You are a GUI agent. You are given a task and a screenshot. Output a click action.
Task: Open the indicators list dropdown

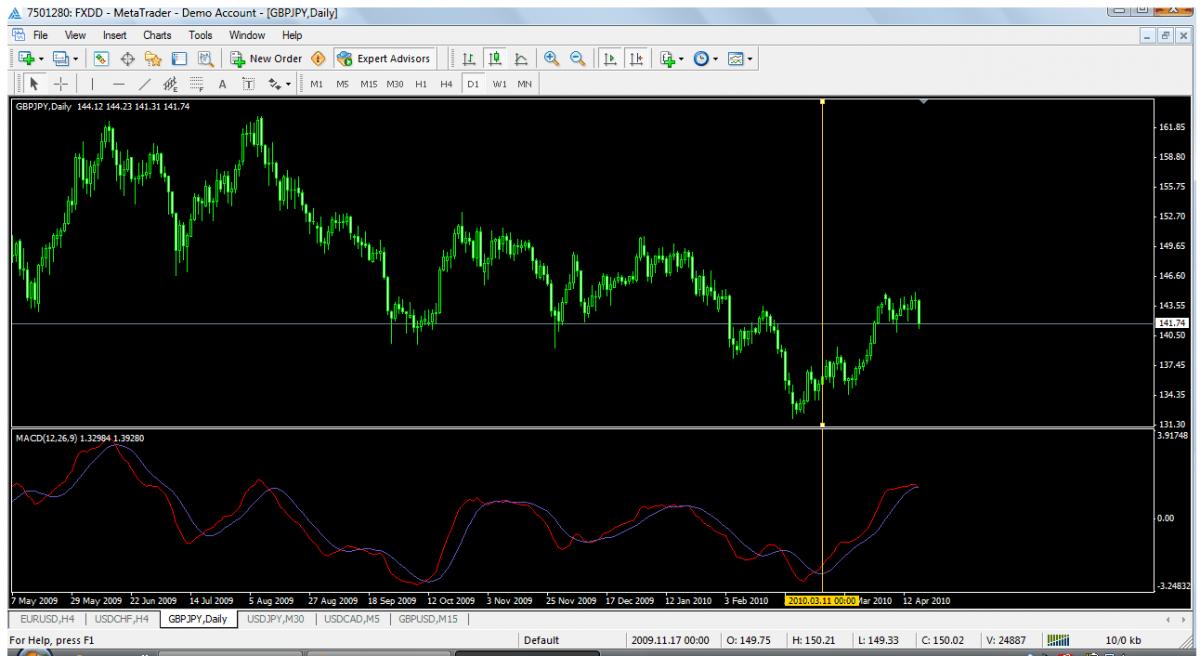point(683,58)
